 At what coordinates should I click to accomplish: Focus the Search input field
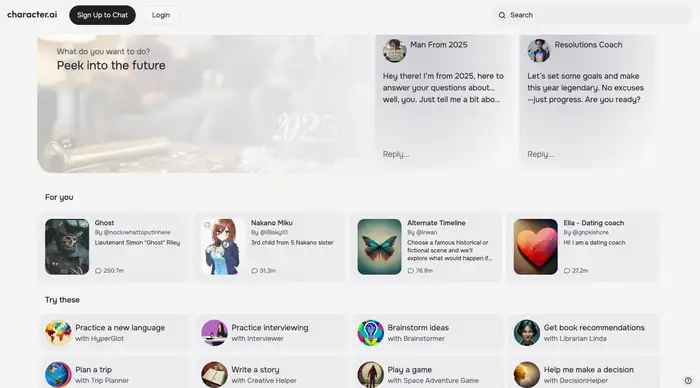tap(592, 15)
